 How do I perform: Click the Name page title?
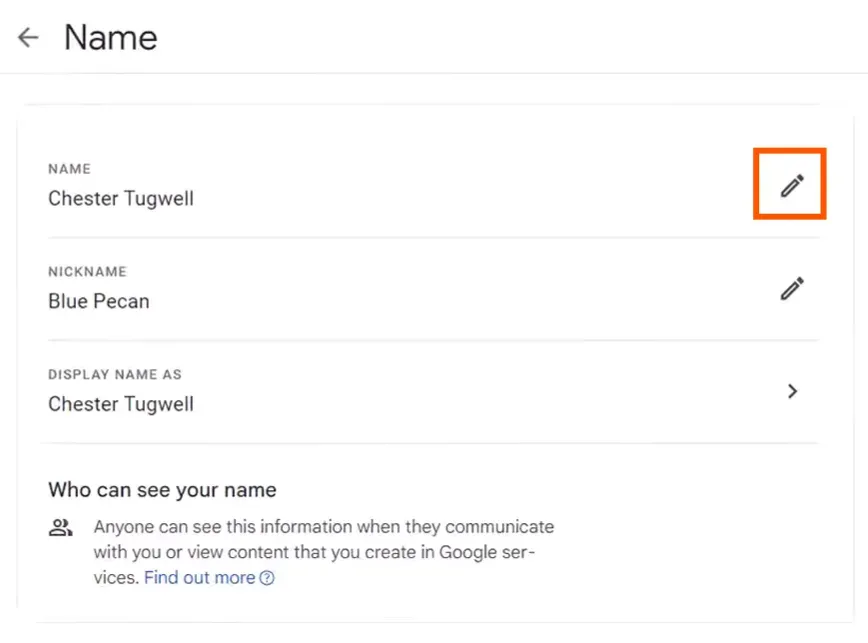click(110, 37)
